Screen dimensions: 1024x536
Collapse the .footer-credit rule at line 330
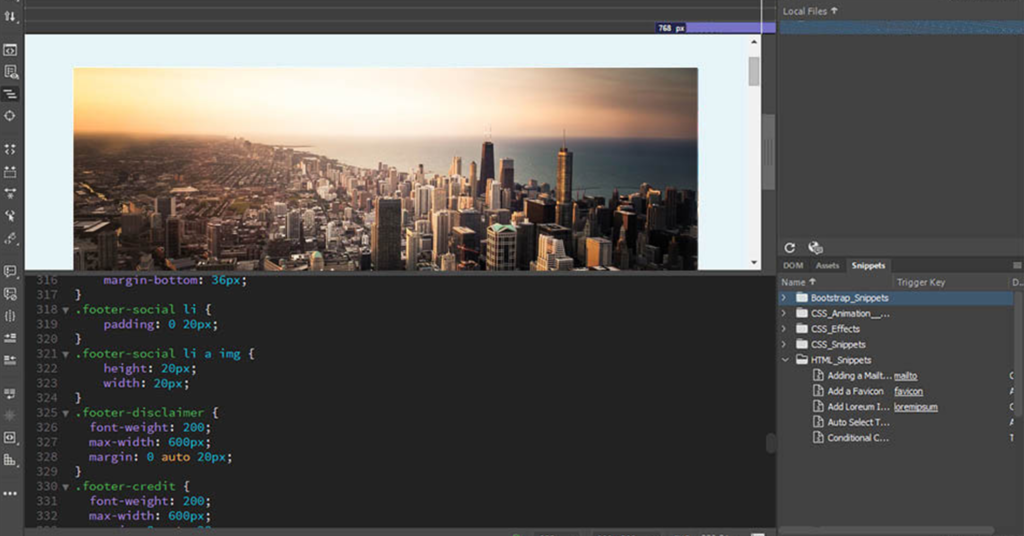(x=66, y=487)
